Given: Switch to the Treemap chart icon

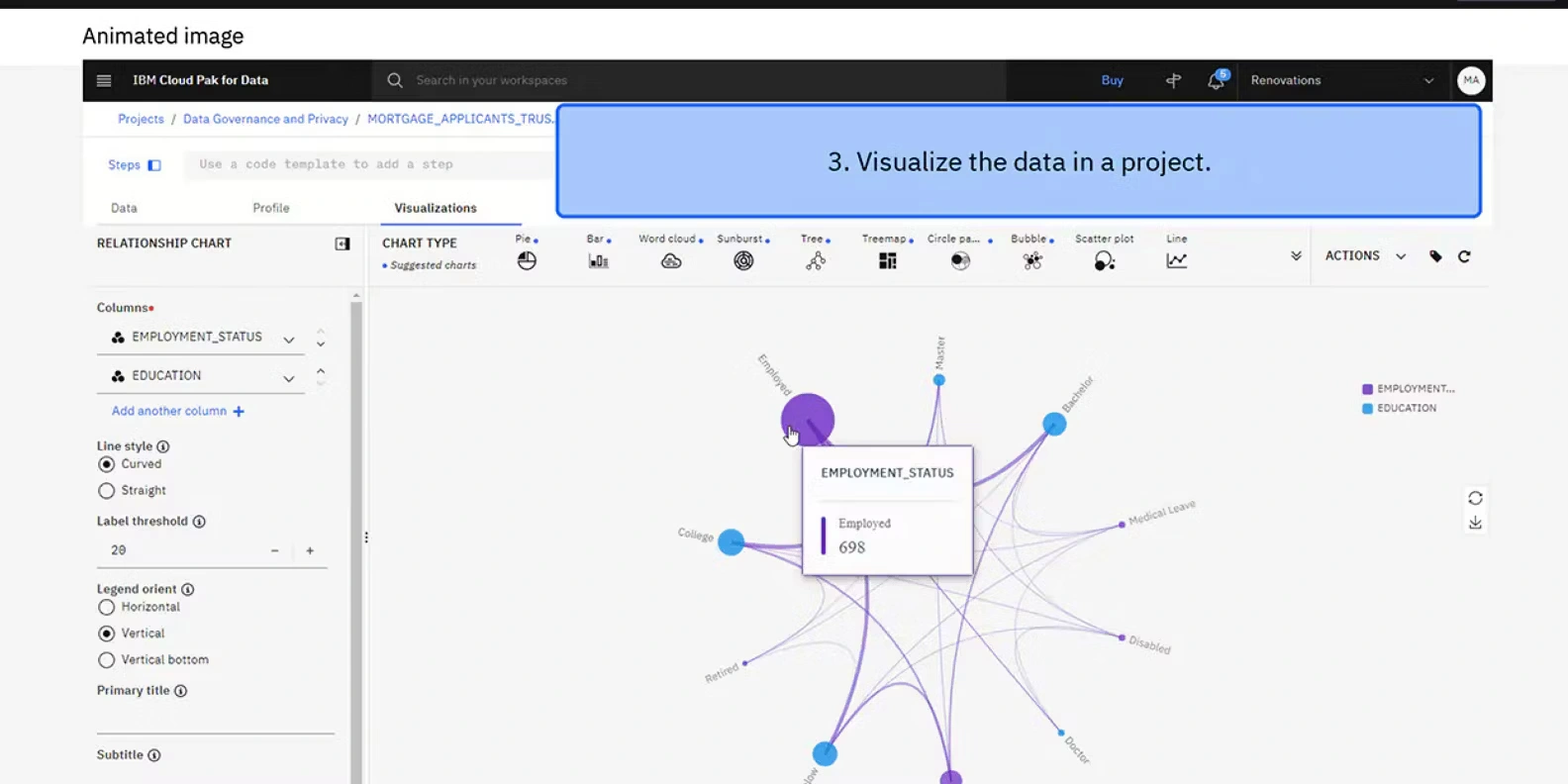Looking at the screenshot, I should coord(887,260).
